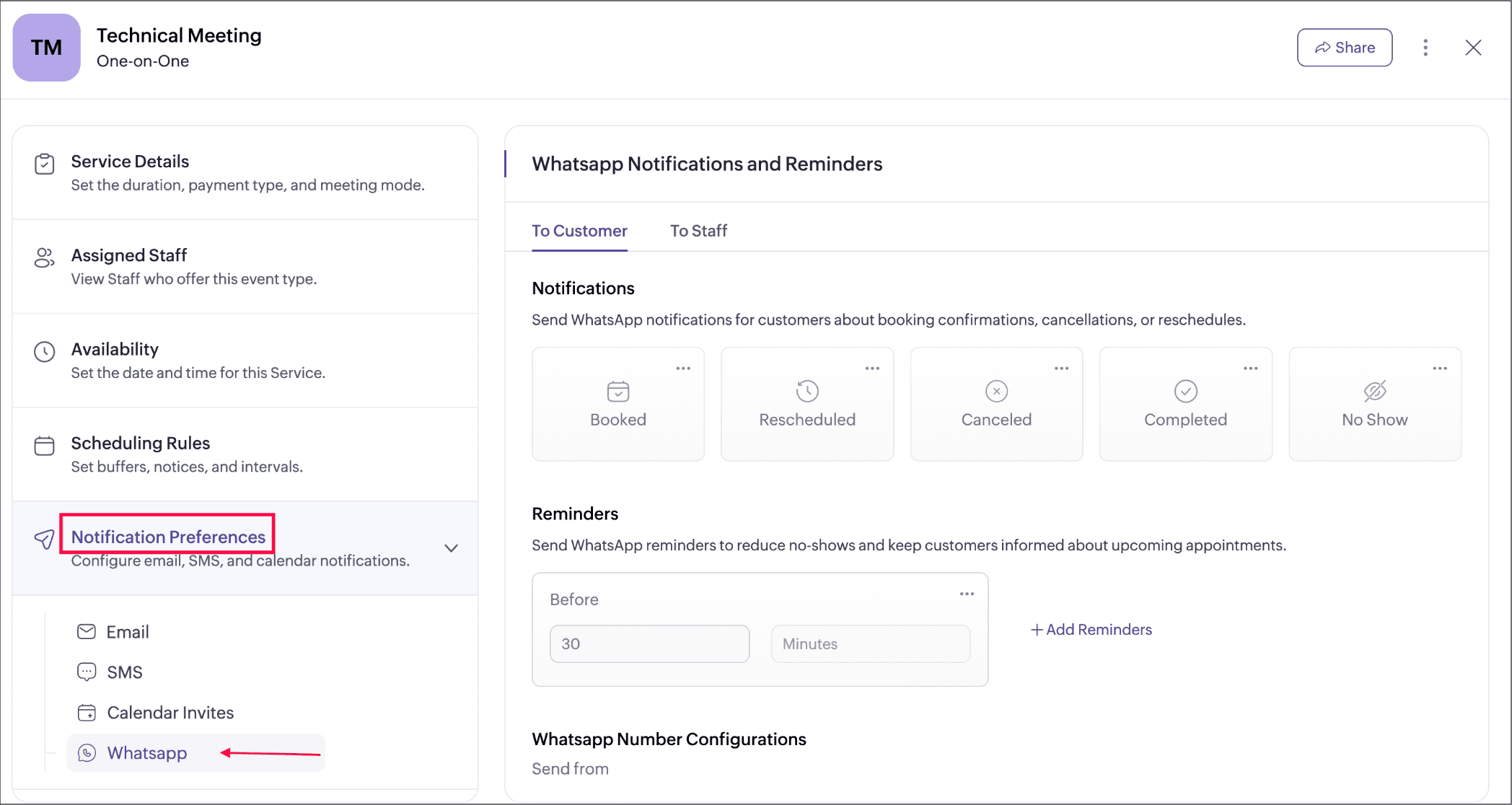Open the Email notification settings

click(x=127, y=632)
